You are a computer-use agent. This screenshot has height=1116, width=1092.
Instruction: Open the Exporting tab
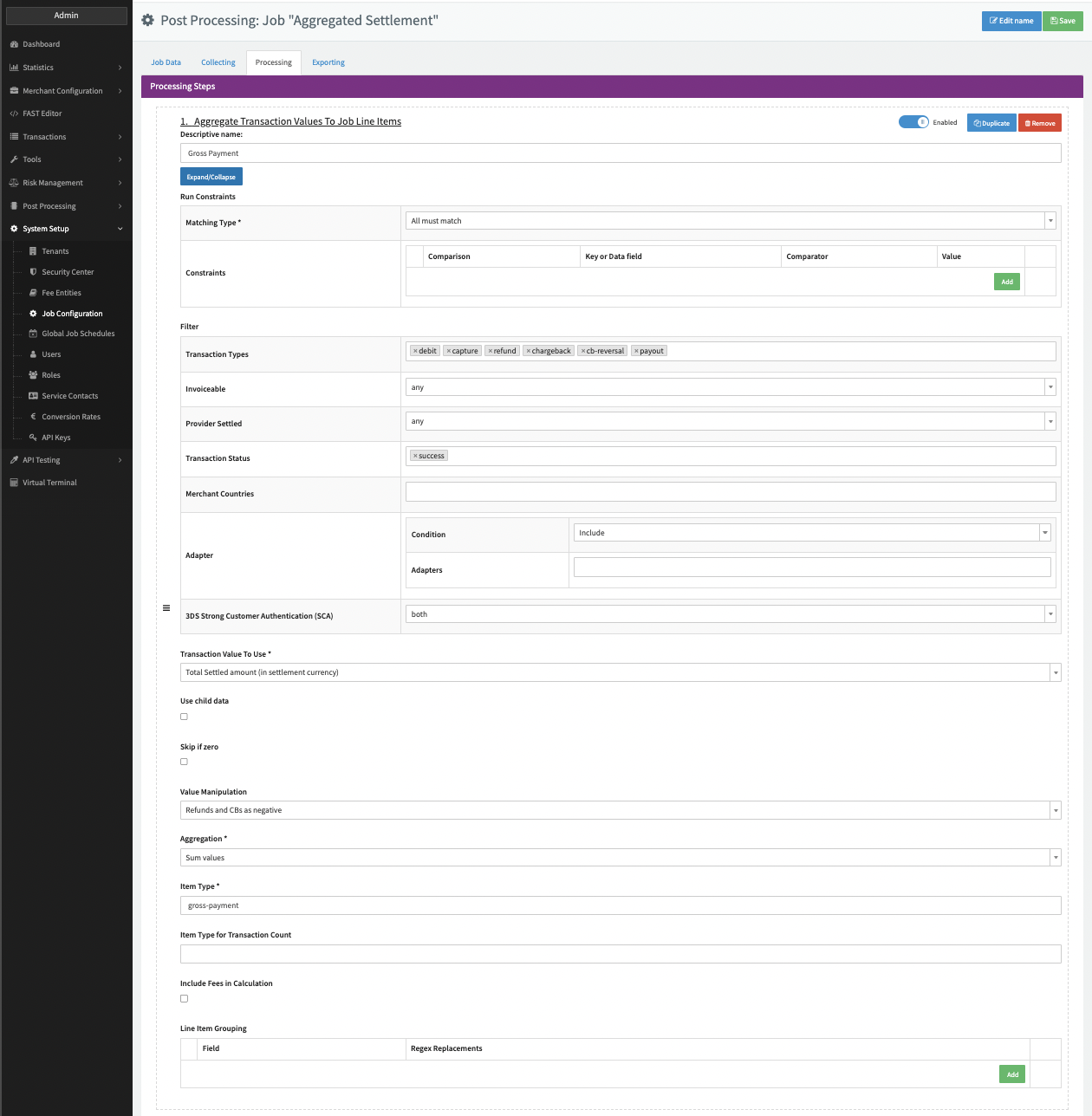(x=328, y=62)
